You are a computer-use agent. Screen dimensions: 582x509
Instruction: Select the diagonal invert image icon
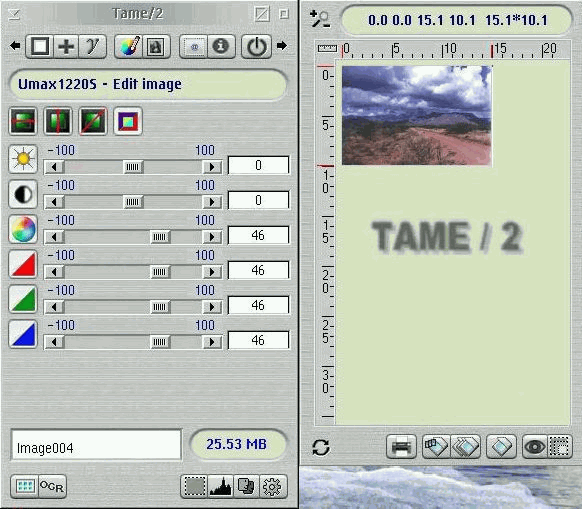point(93,121)
